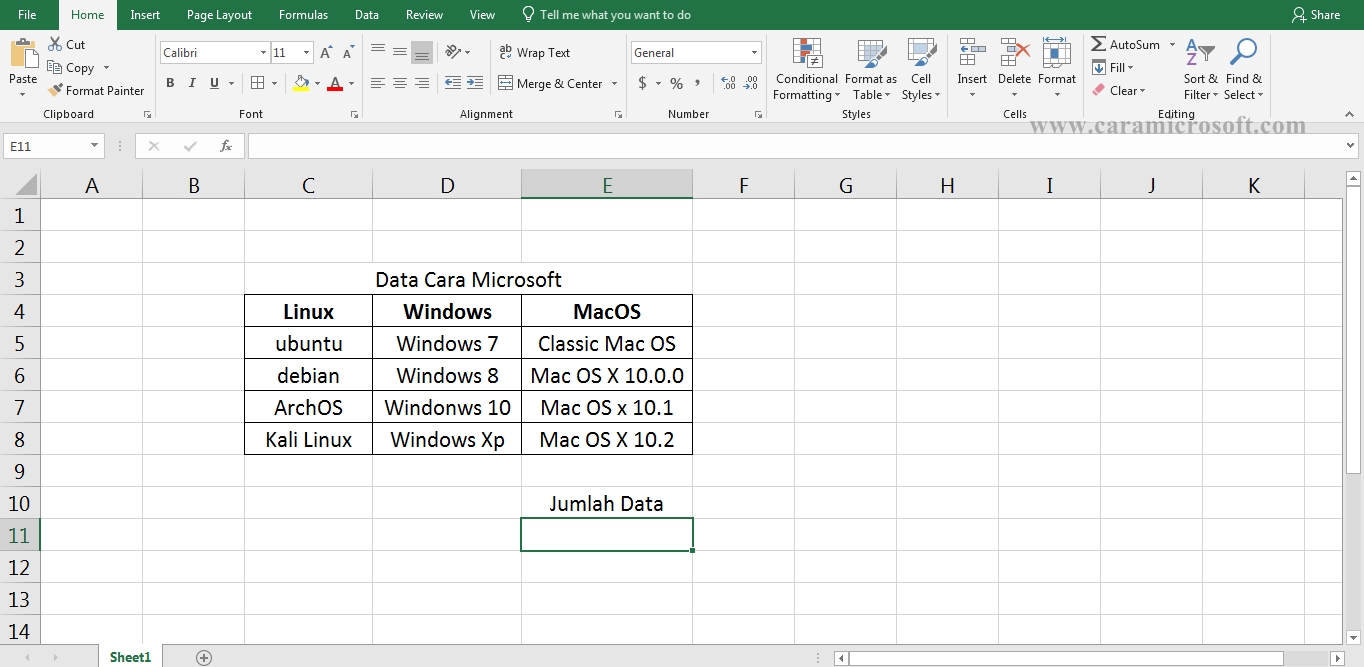The width and height of the screenshot is (1364, 667).
Task: Add a new sheet with plus icon
Action: coord(204,657)
